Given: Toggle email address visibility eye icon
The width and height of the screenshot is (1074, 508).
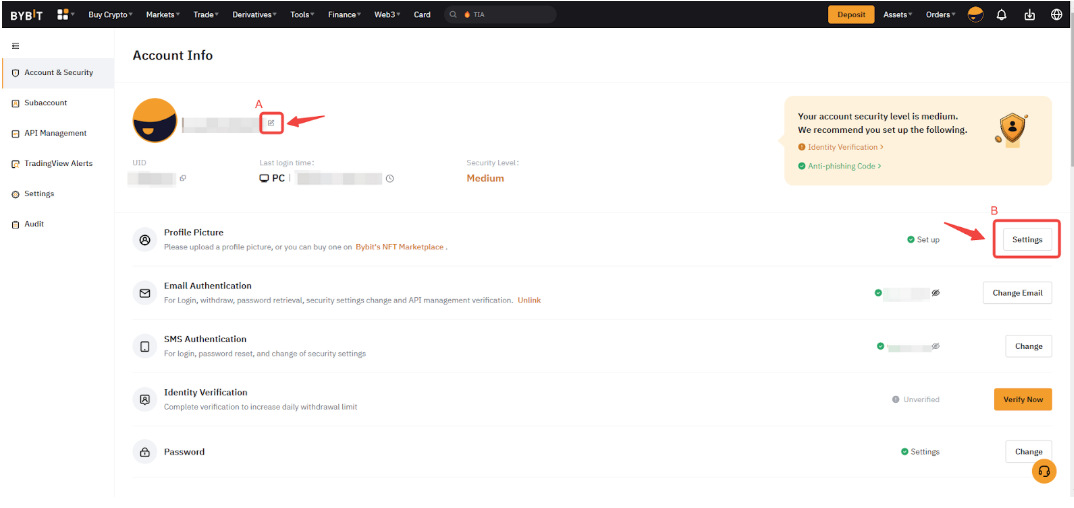Looking at the screenshot, I should tap(936, 293).
